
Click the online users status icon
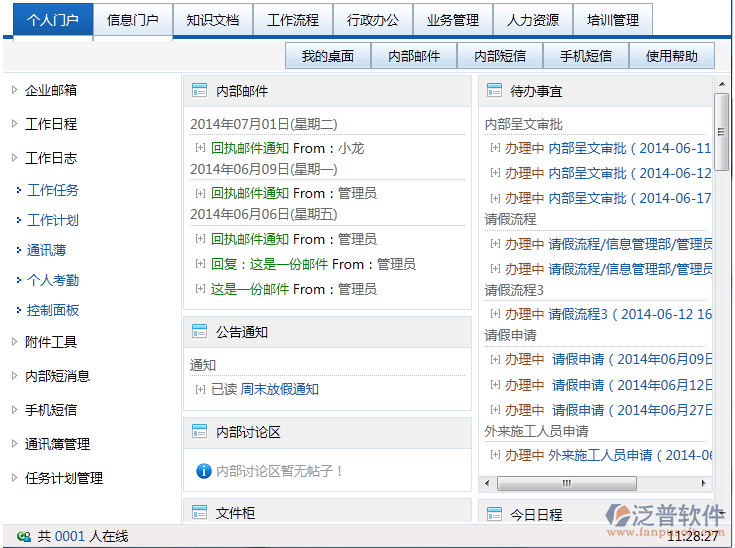coord(23,537)
